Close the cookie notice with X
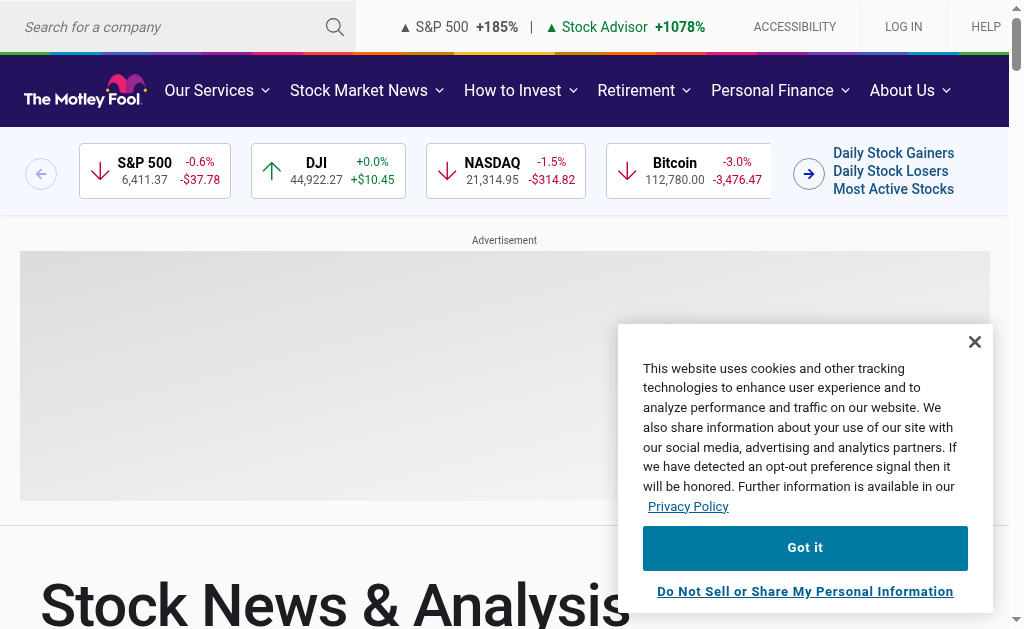 click(x=974, y=342)
